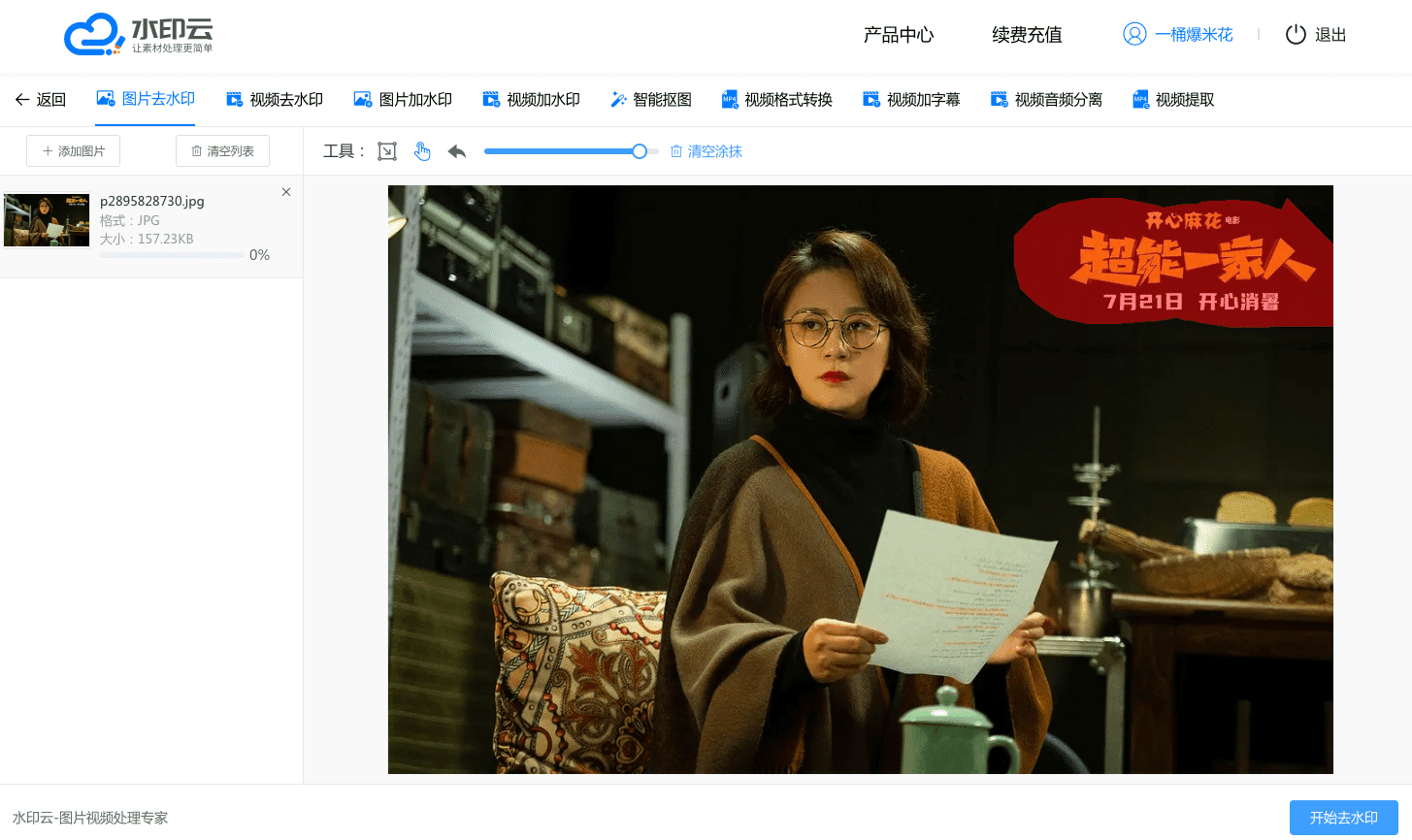Click 格式：JPG text

130,220
